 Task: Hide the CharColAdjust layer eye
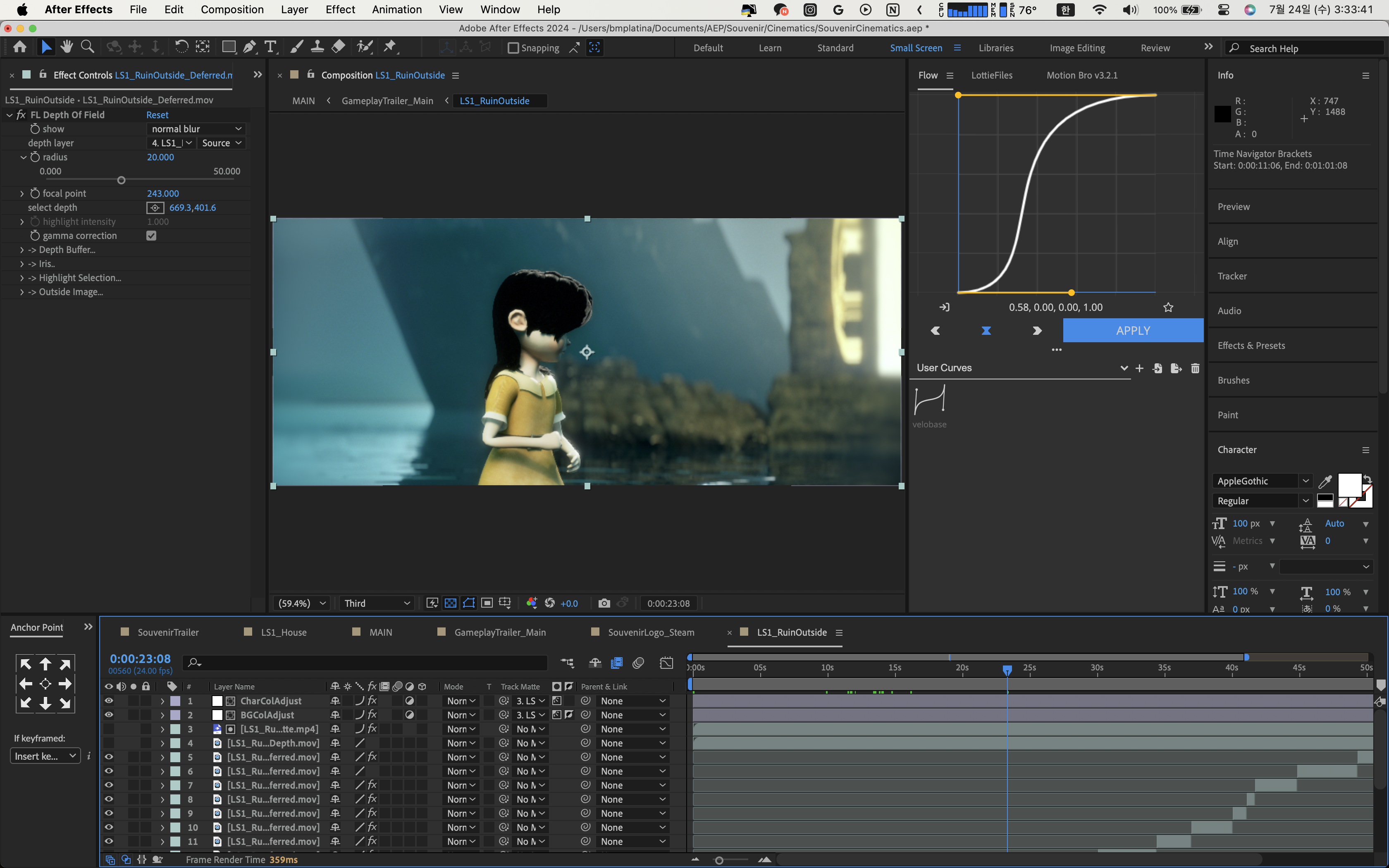click(x=108, y=701)
